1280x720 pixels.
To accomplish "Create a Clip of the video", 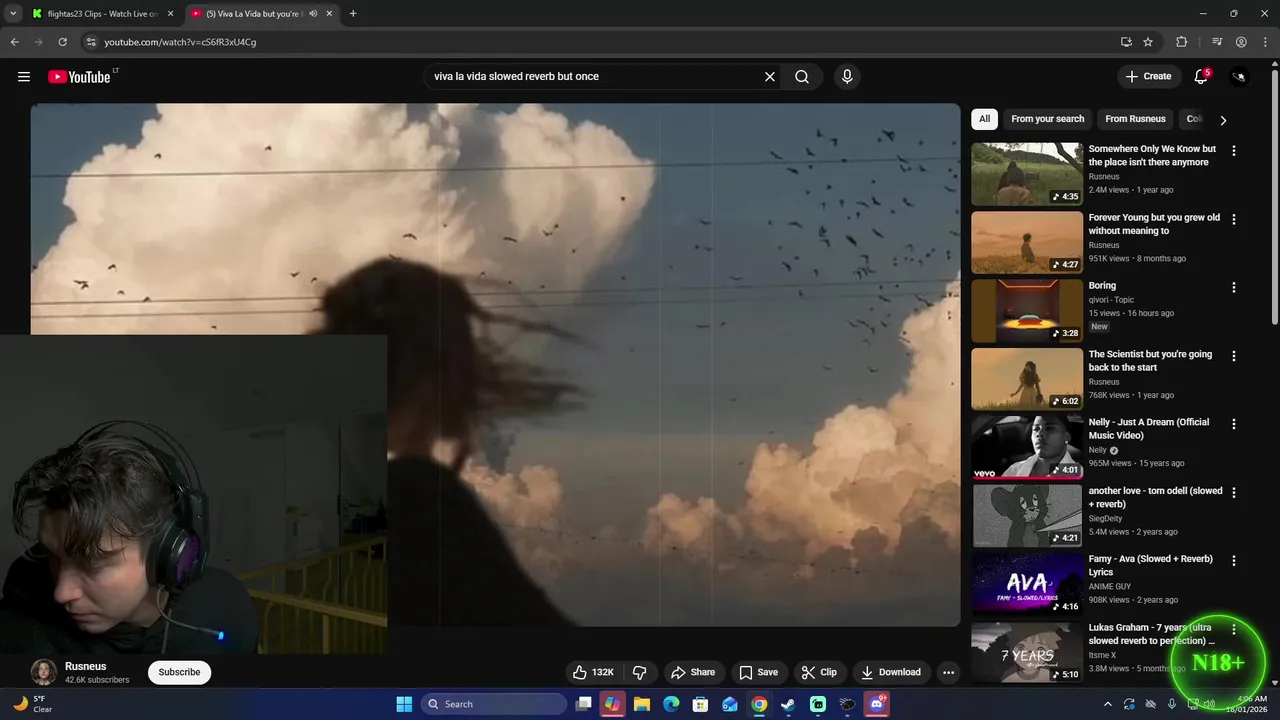I will pos(818,672).
